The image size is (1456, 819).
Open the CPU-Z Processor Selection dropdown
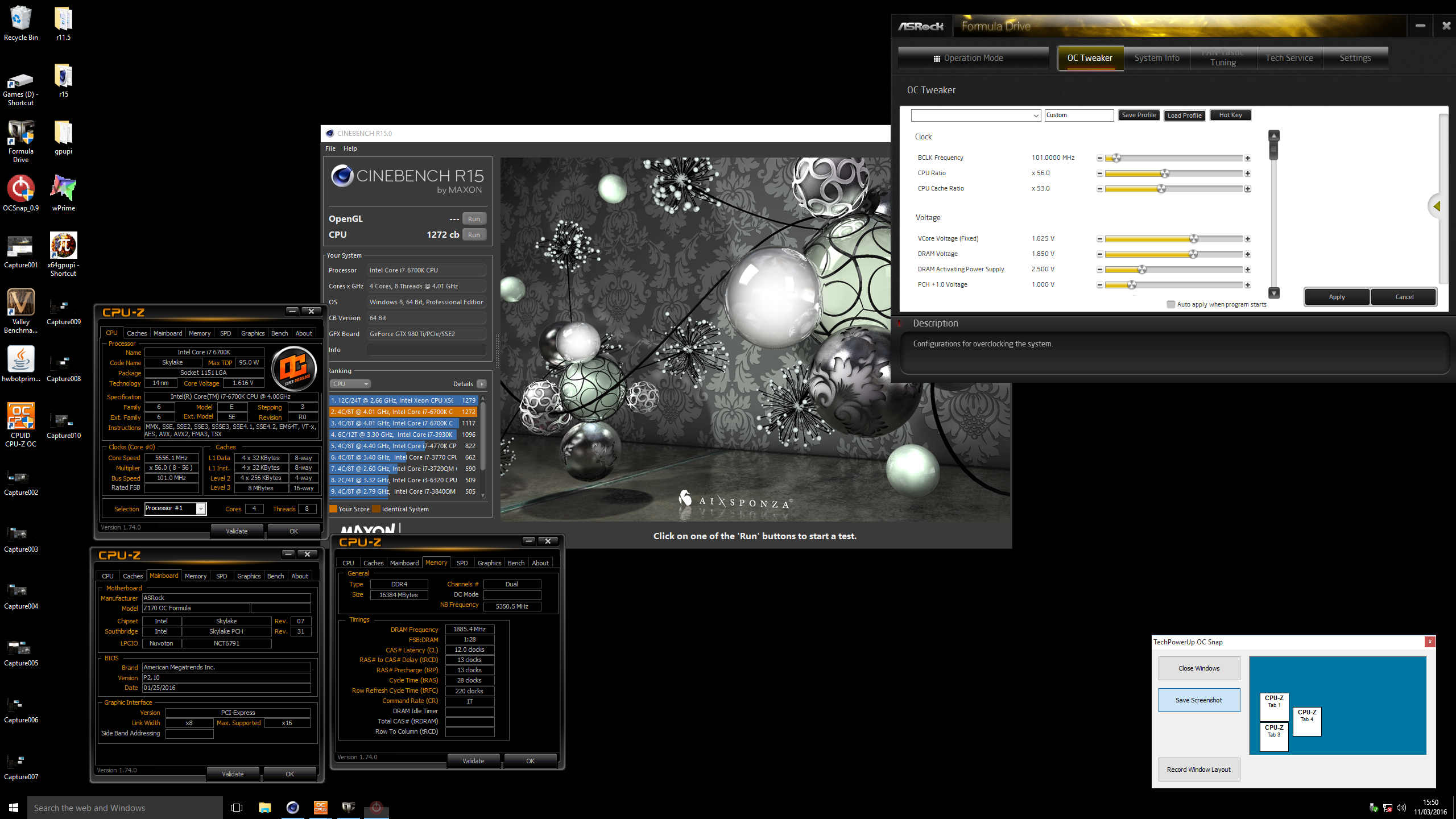175,508
